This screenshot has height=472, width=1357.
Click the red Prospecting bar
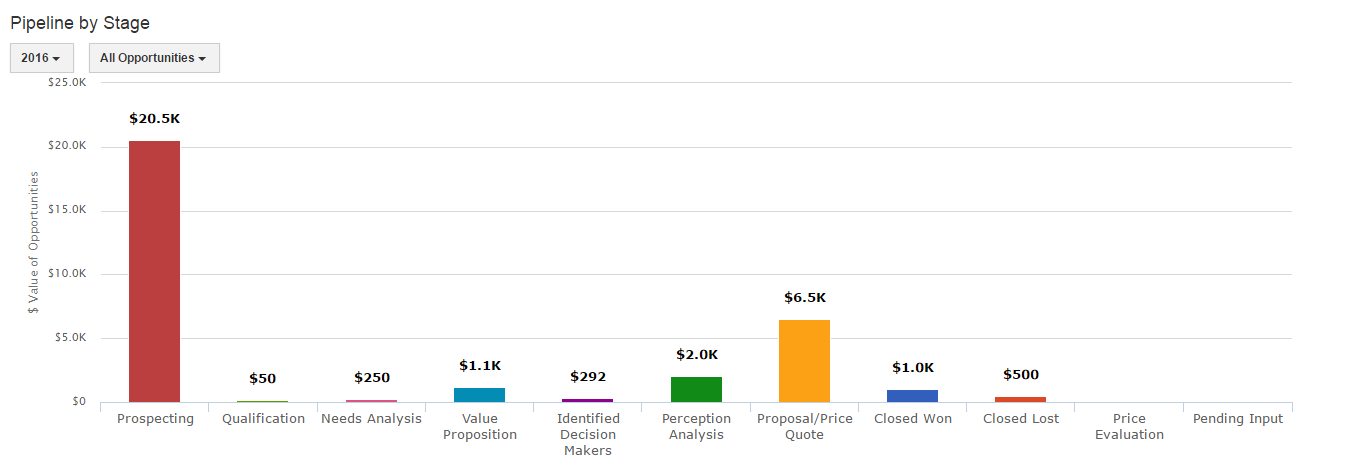pyautogui.click(x=154, y=271)
